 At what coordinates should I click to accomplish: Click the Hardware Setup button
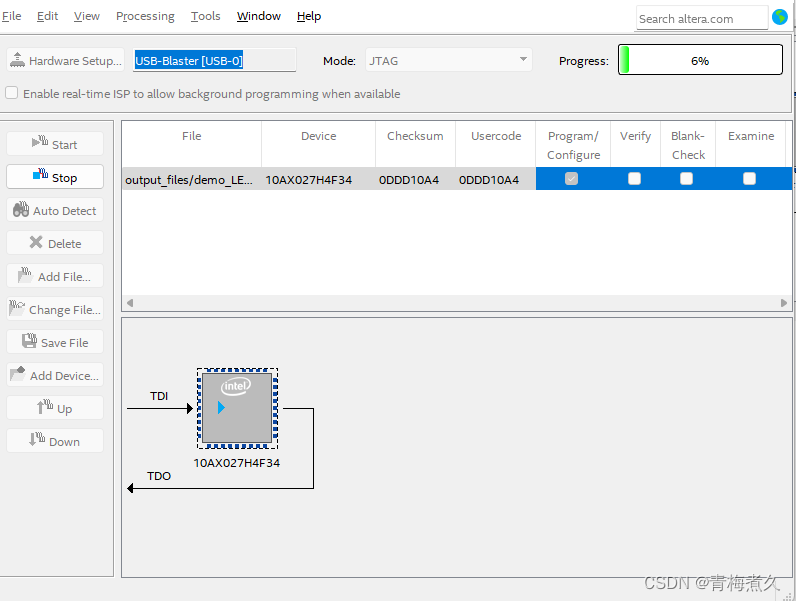pyautogui.click(x=65, y=60)
